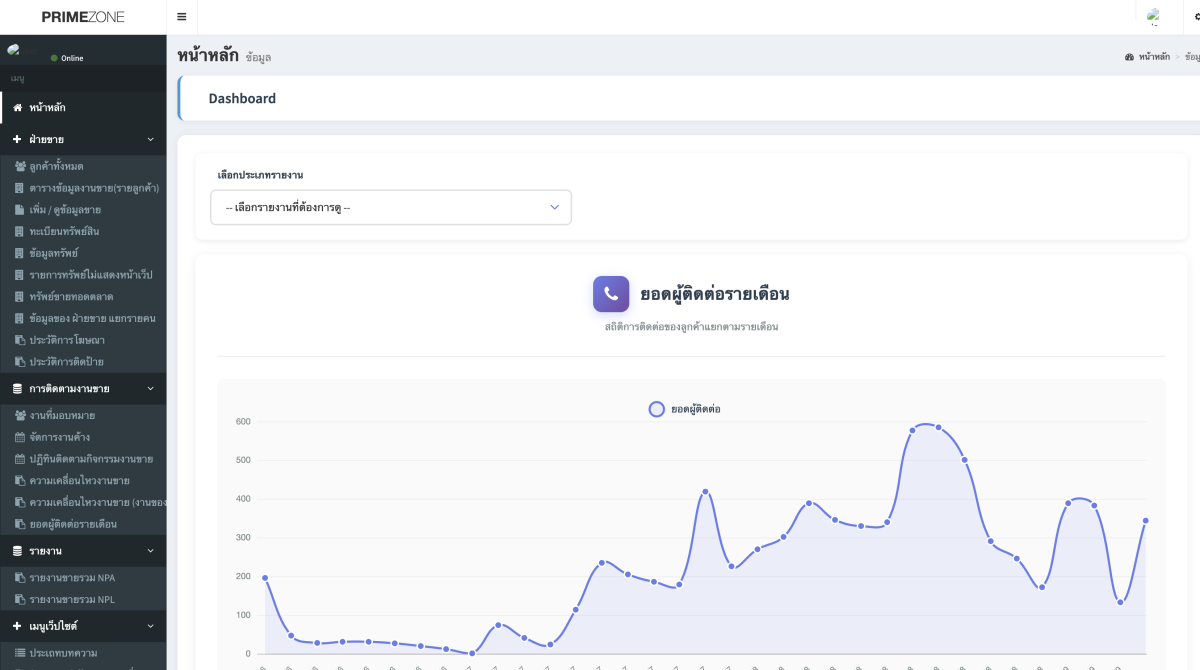Click the file icon next to เพิ่ม / ดูข้อมูลขาย

coord(20,210)
